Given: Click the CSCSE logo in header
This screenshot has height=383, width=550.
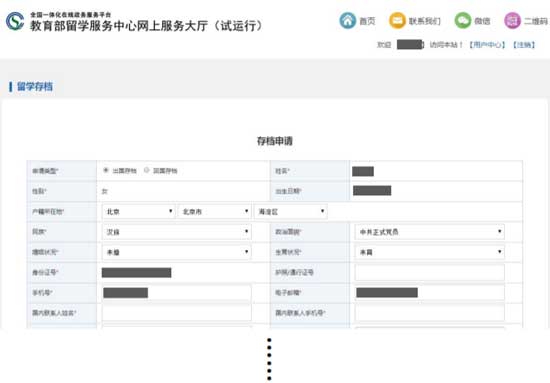Looking at the screenshot, I should point(15,21).
